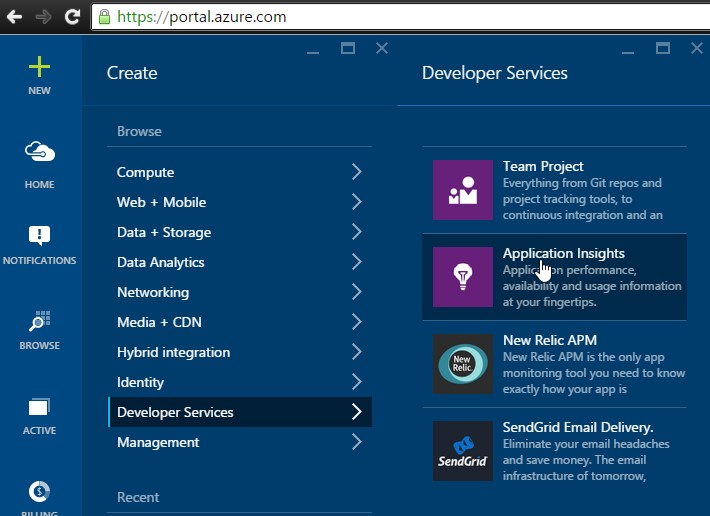Click the browser forward arrow
This screenshot has height=516, width=710.
[x=43, y=17]
